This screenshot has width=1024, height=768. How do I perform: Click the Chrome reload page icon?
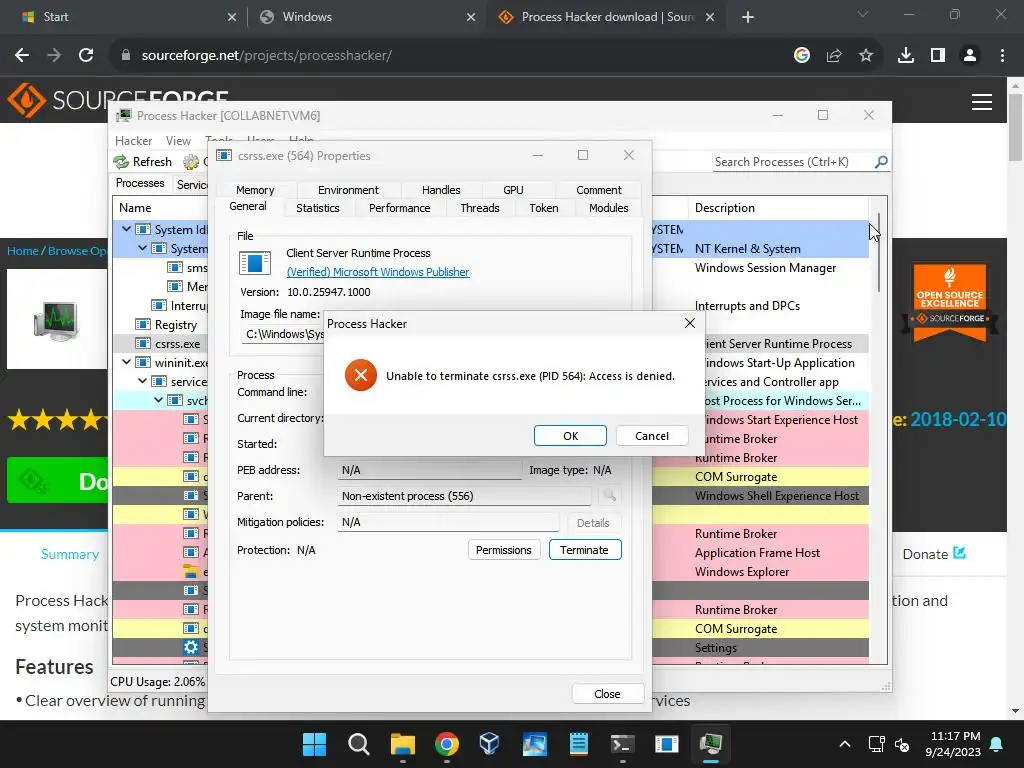point(86,56)
